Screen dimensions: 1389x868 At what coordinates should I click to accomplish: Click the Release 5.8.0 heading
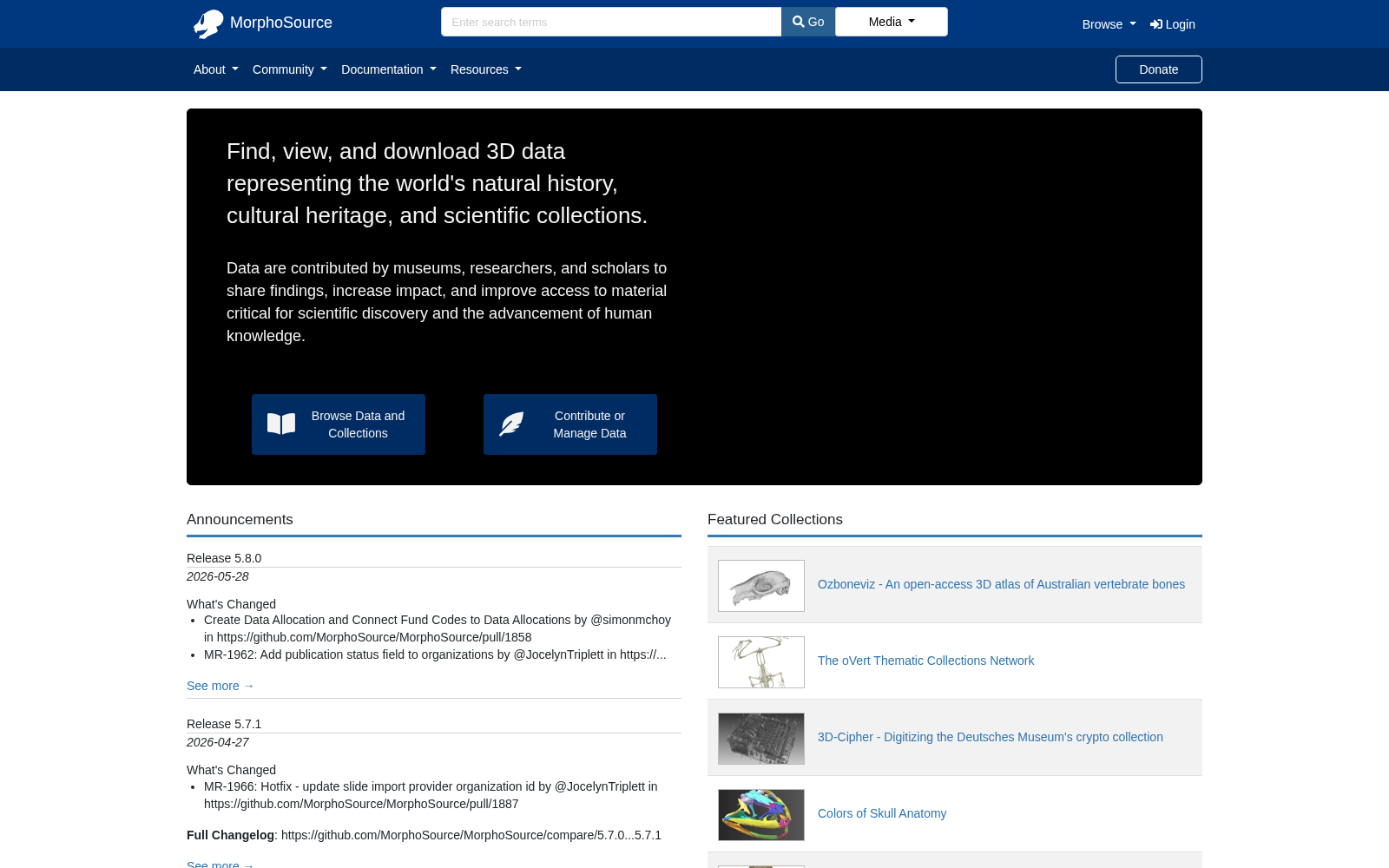[224, 558]
